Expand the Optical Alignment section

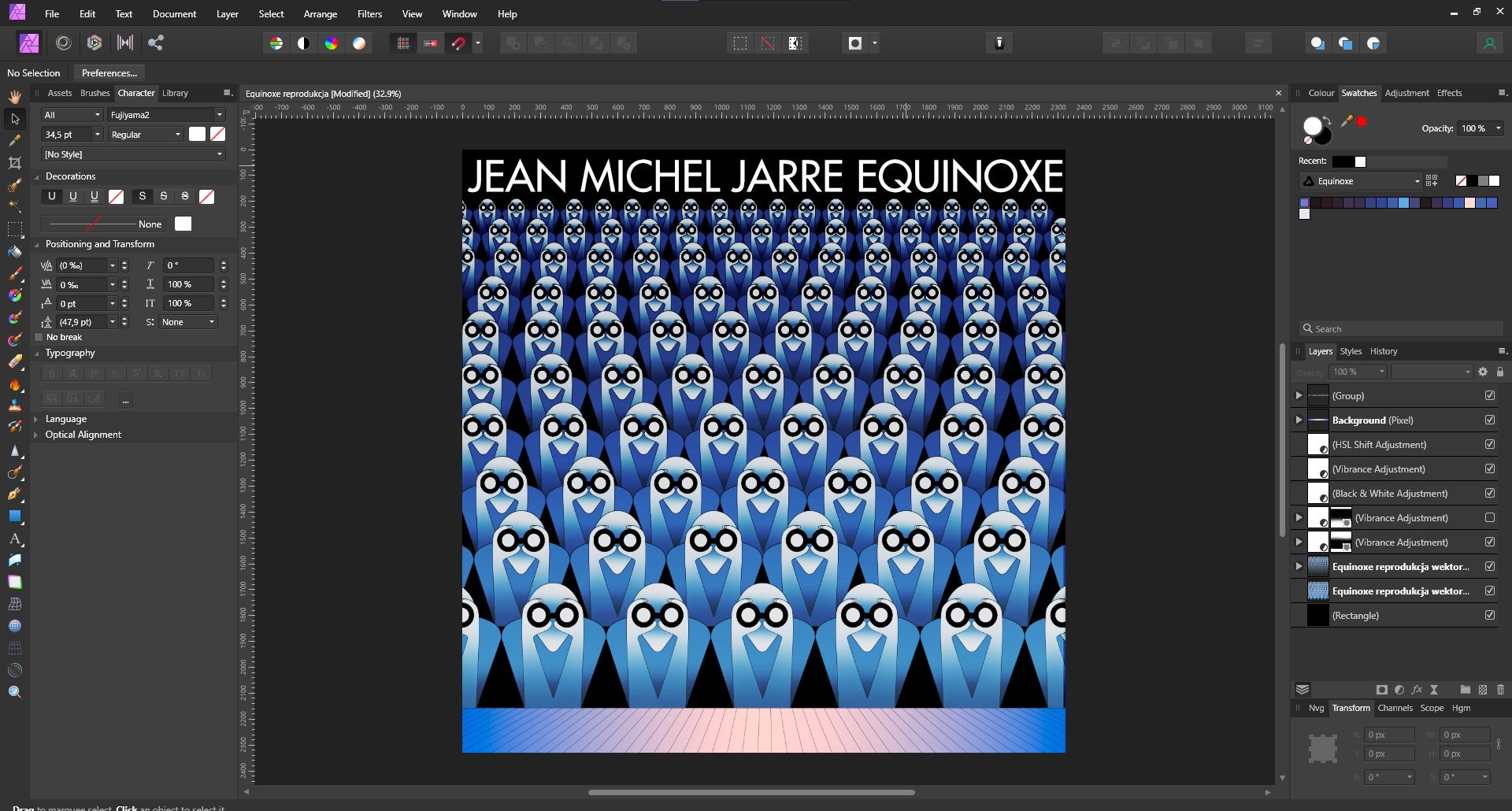tap(36, 435)
